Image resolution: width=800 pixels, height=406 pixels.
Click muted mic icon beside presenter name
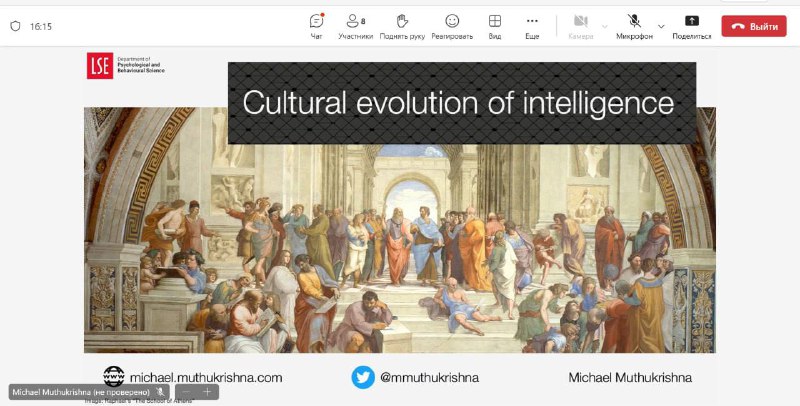point(160,392)
